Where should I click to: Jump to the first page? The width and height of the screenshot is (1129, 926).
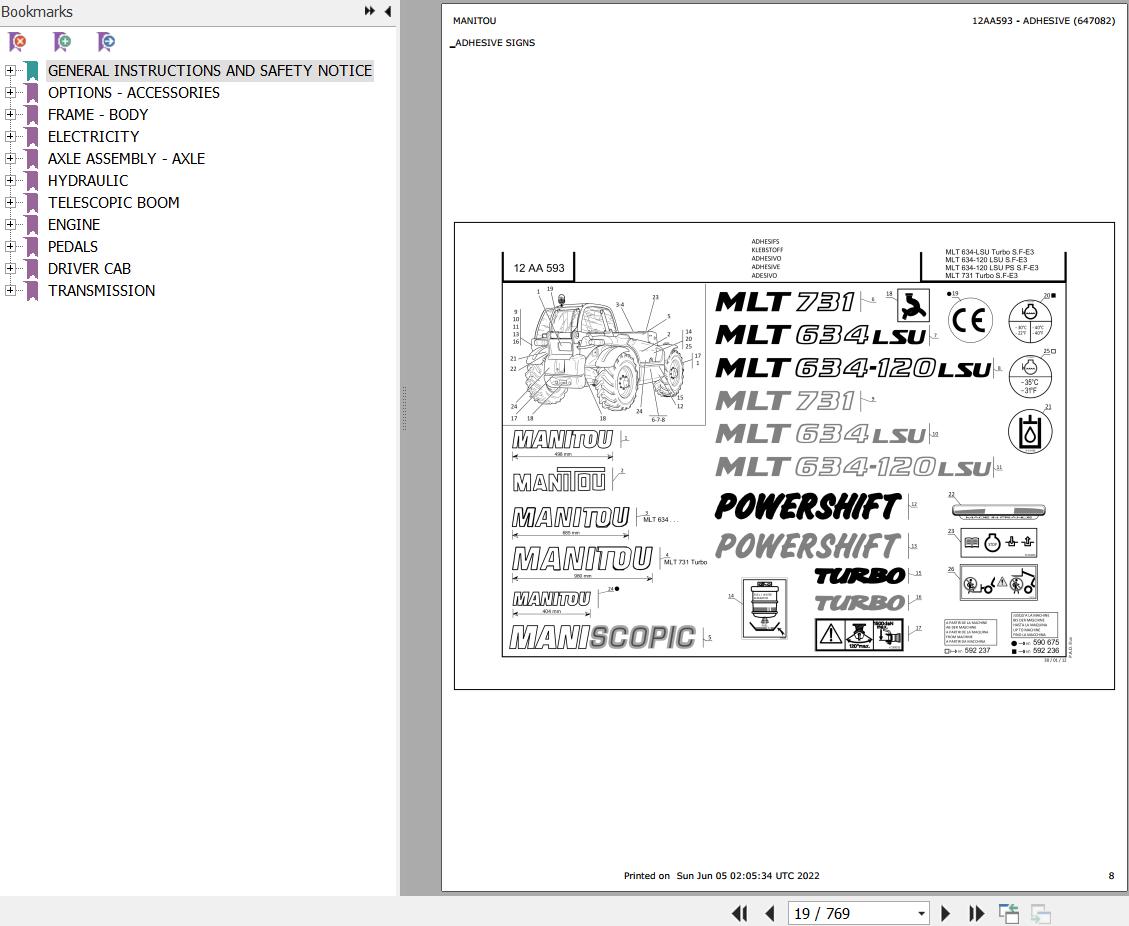pyautogui.click(x=739, y=913)
